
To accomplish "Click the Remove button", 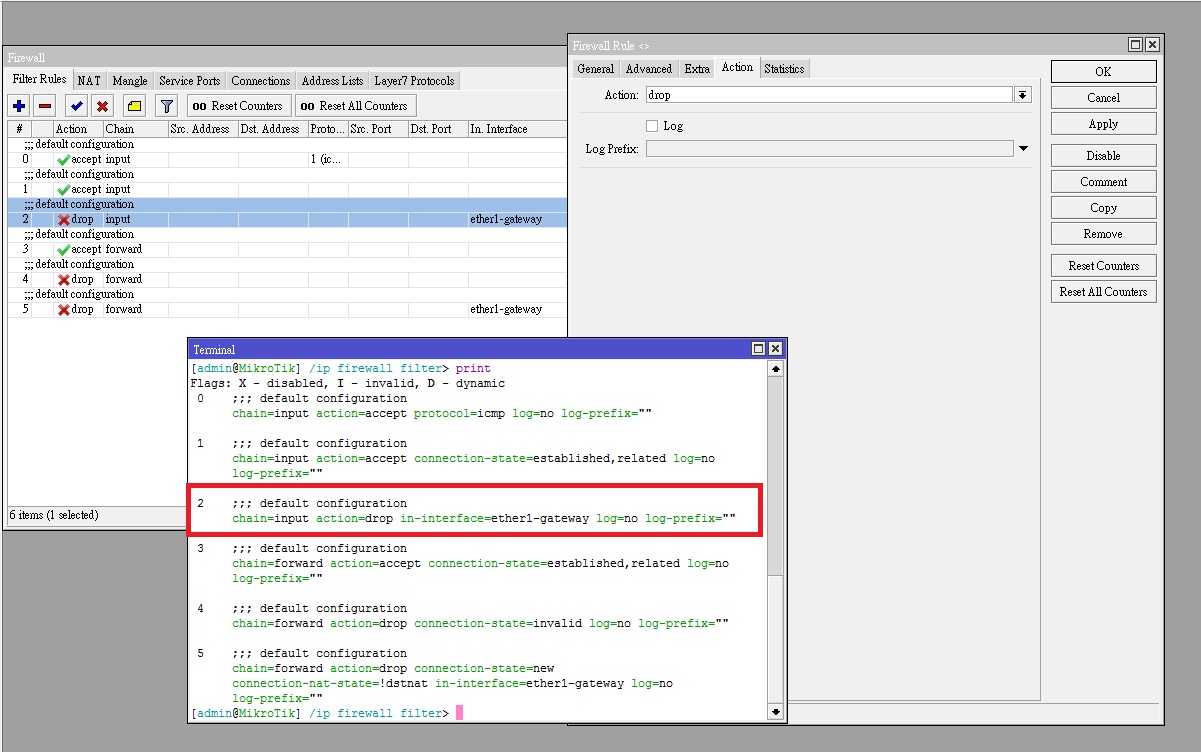I will pyautogui.click(x=1103, y=234).
